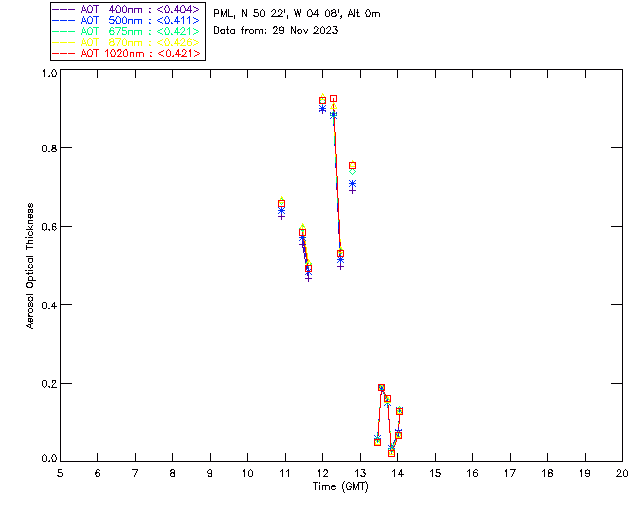Screen dimensions: 640x512
Task: Click the x-axis label 8
Action: point(173,473)
